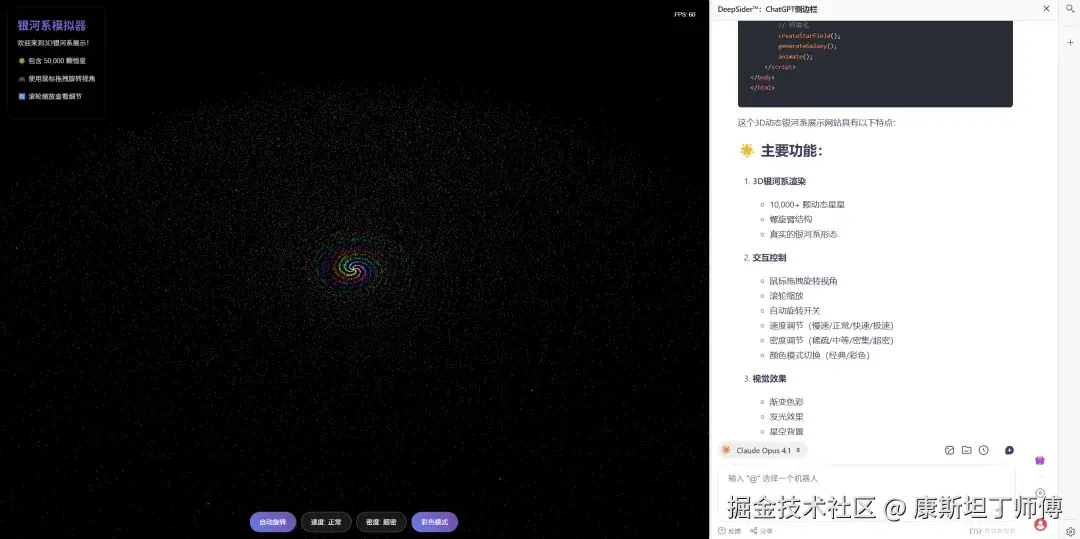1080x539 pixels.
Task: Click the 视觉效果 list heading
Action: coord(769,379)
